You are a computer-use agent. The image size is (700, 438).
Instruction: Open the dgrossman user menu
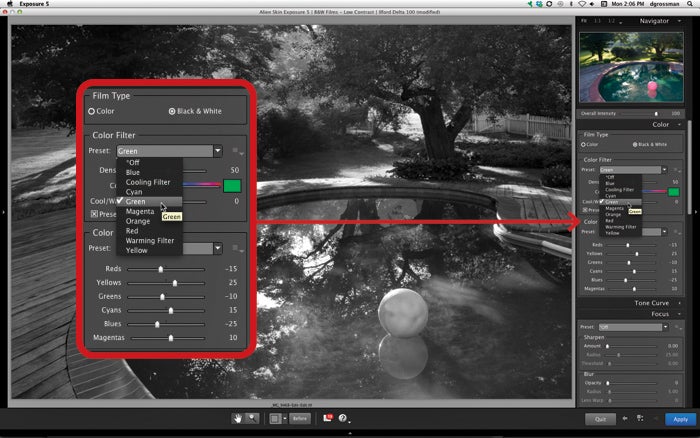[x=664, y=4]
